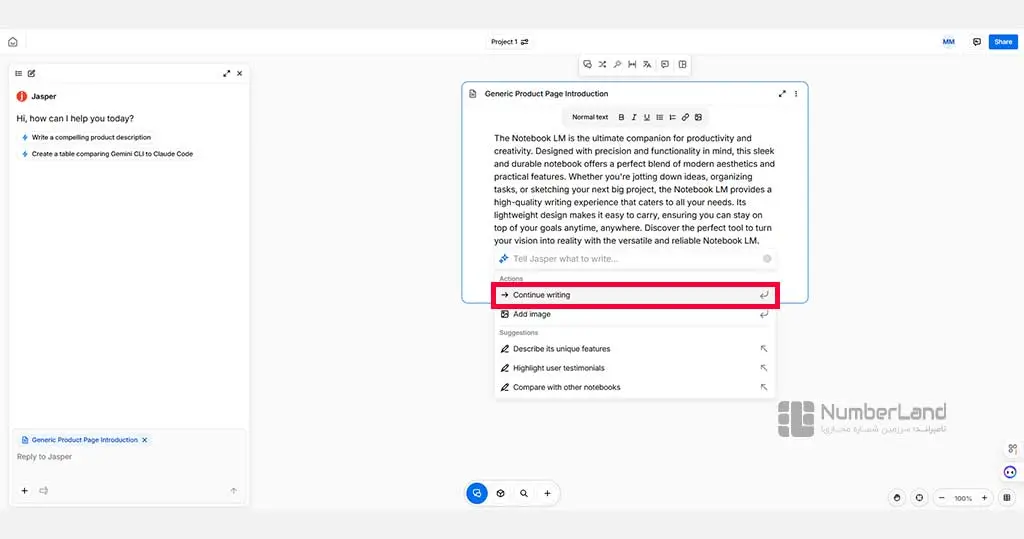The width and height of the screenshot is (1024, 539).
Task: Open the MM user avatar
Action: 948,42
